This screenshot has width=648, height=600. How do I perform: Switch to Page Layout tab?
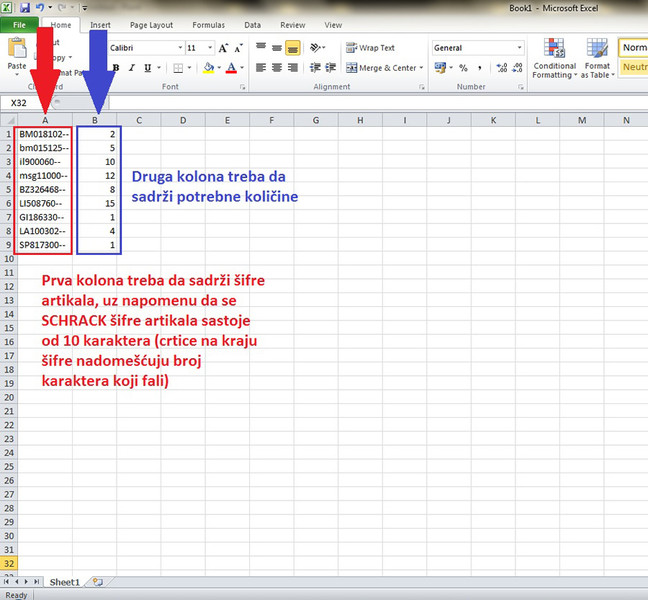tap(151, 25)
